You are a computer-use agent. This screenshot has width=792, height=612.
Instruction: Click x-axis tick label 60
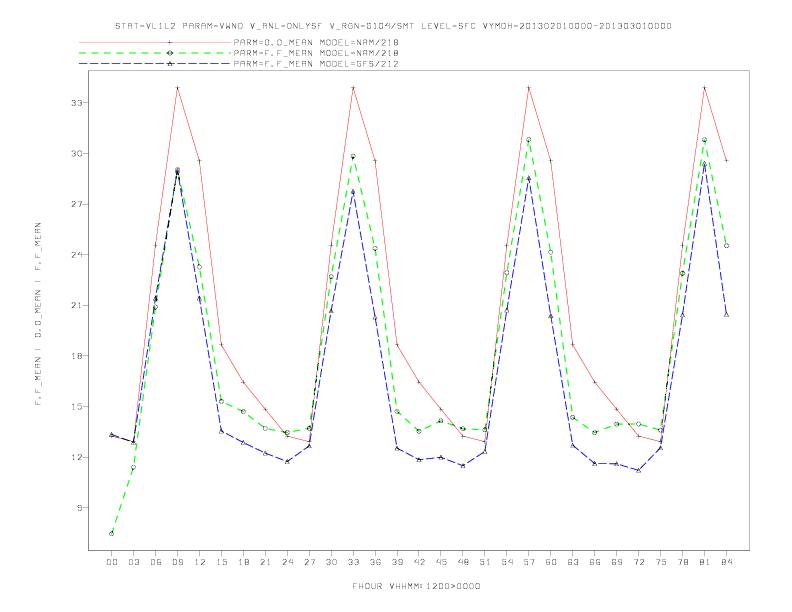(x=551, y=562)
